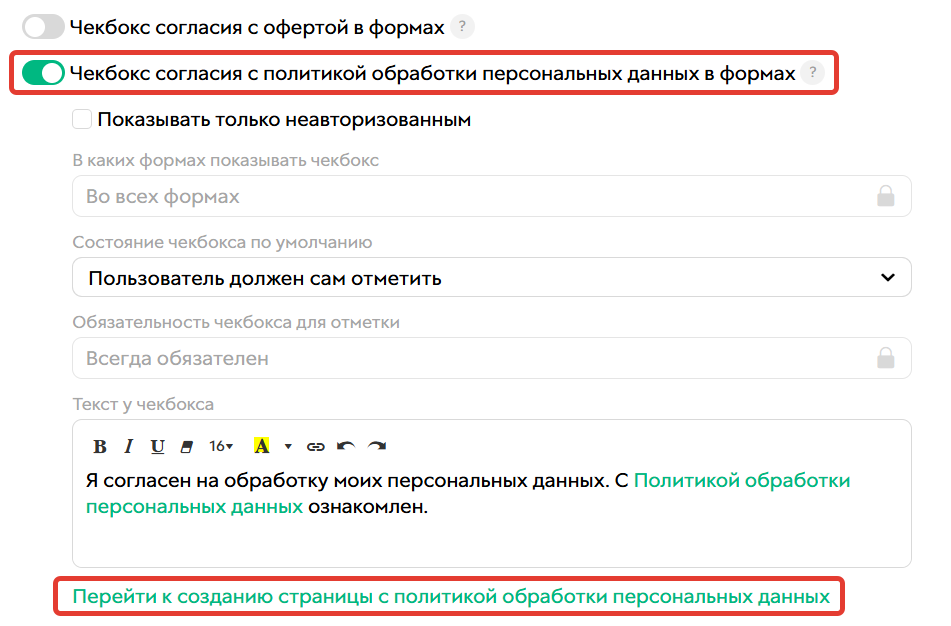Screen dimensions: 951x626
Task: Insert a link with the chain icon
Action: pos(315,447)
